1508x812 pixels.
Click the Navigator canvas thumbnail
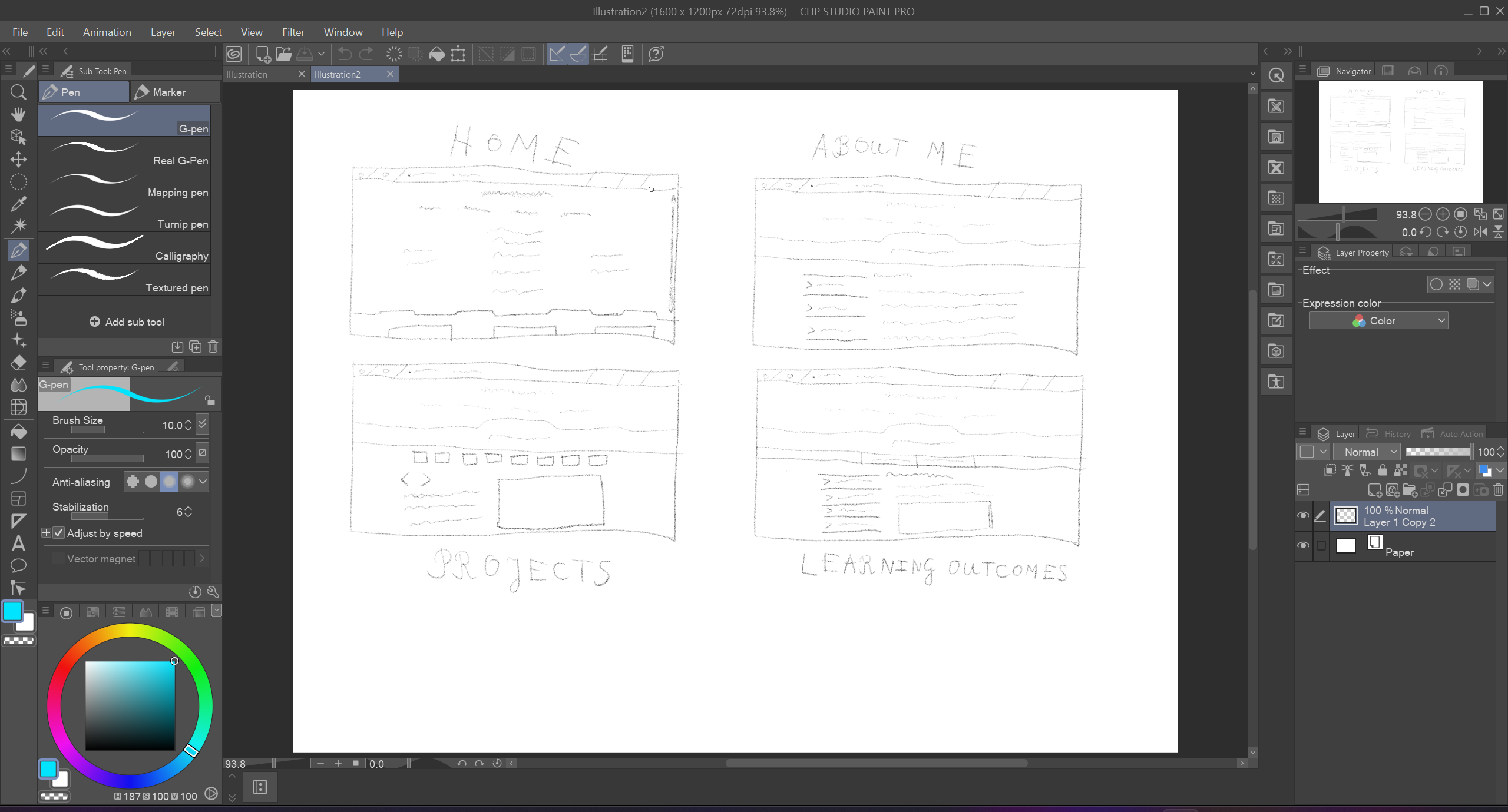1400,142
